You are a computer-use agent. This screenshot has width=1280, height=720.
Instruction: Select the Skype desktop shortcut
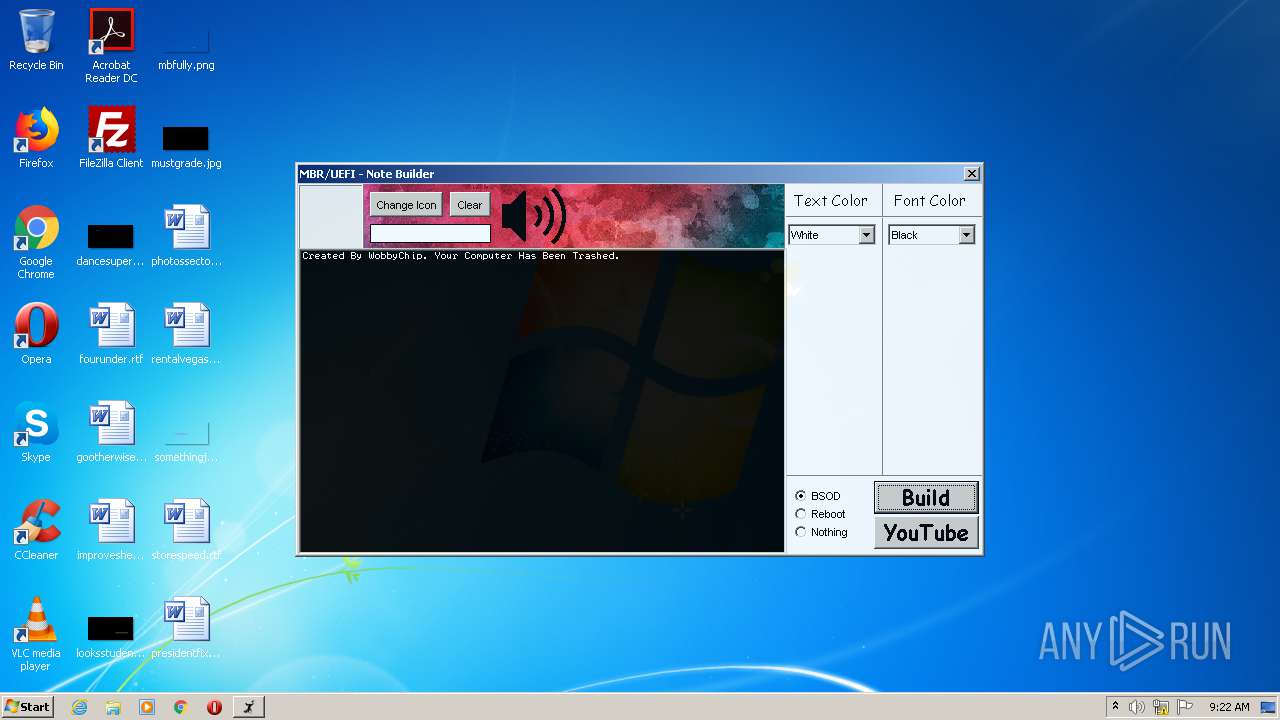coord(36,433)
